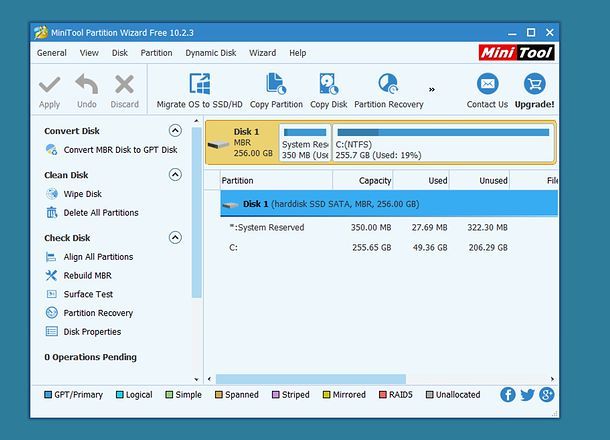Click the Mirrored legend color swatch
This screenshot has height=440, width=610.
tap(326, 395)
